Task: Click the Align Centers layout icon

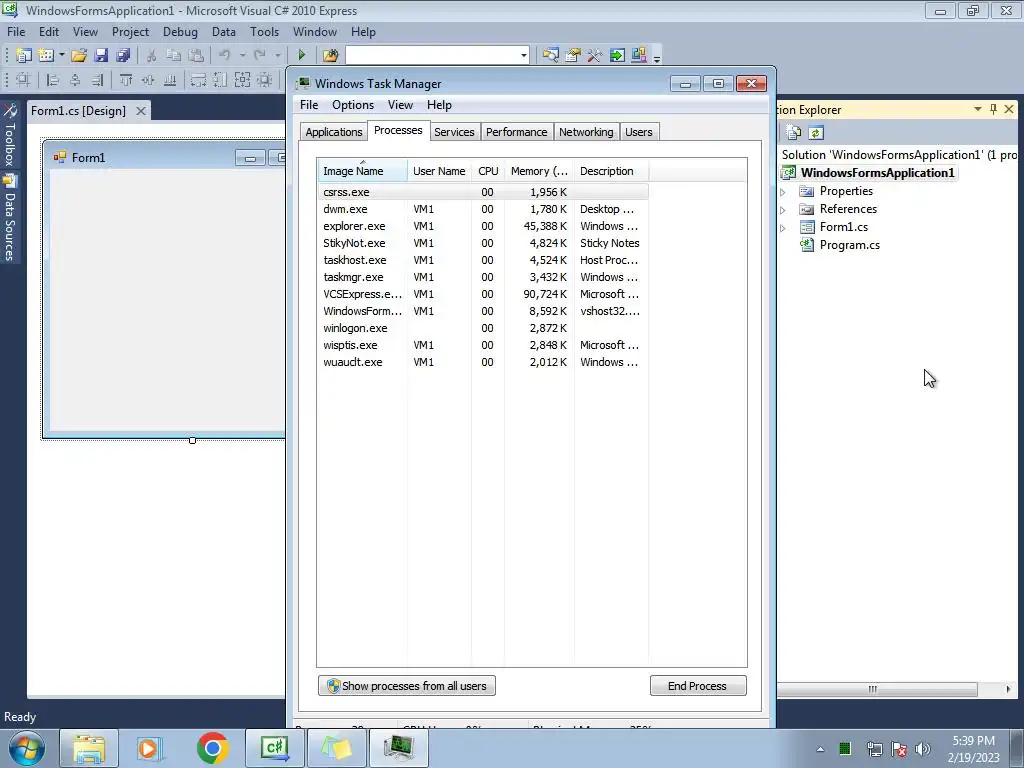Action: point(75,80)
